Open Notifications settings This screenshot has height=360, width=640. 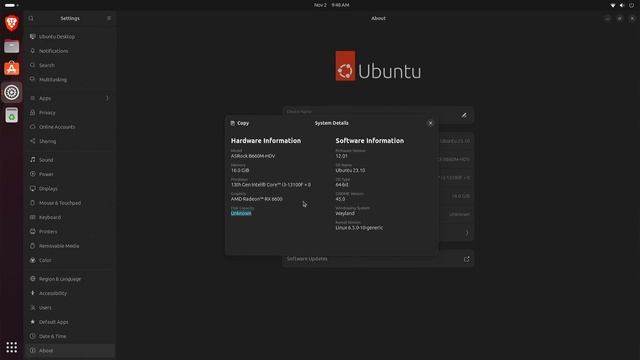(70, 51)
